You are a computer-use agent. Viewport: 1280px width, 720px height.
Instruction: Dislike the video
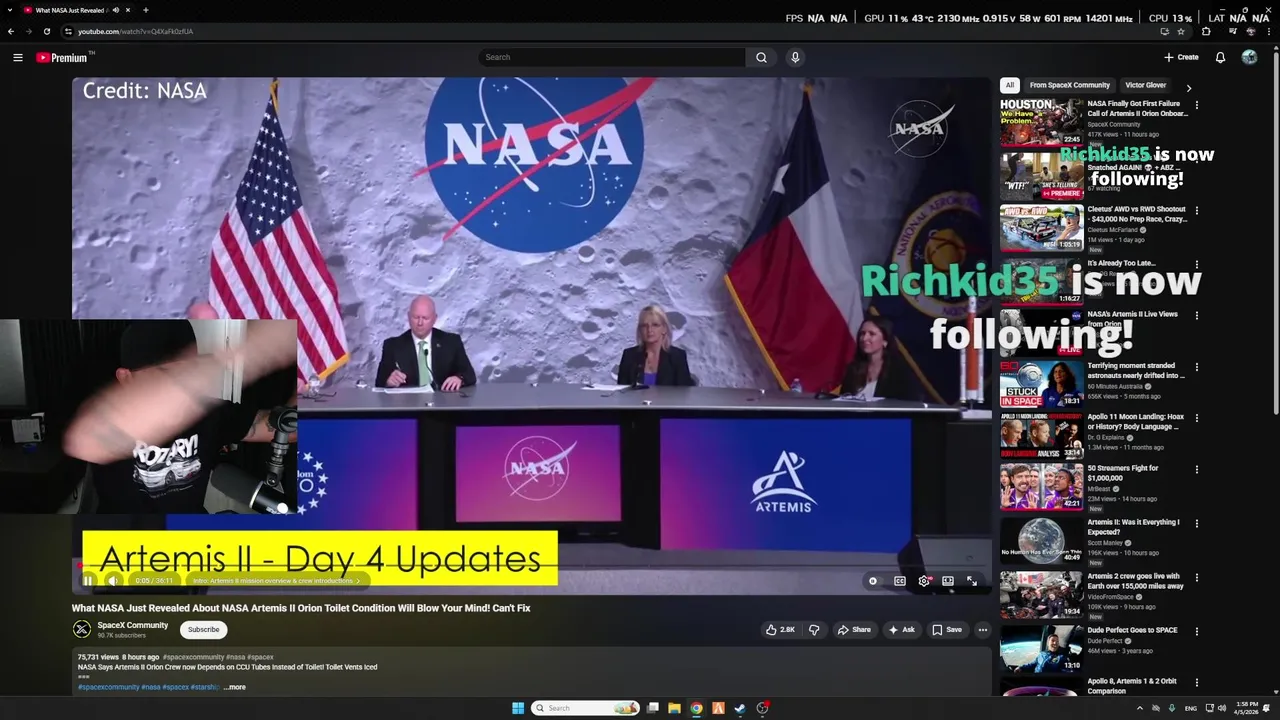(813, 629)
